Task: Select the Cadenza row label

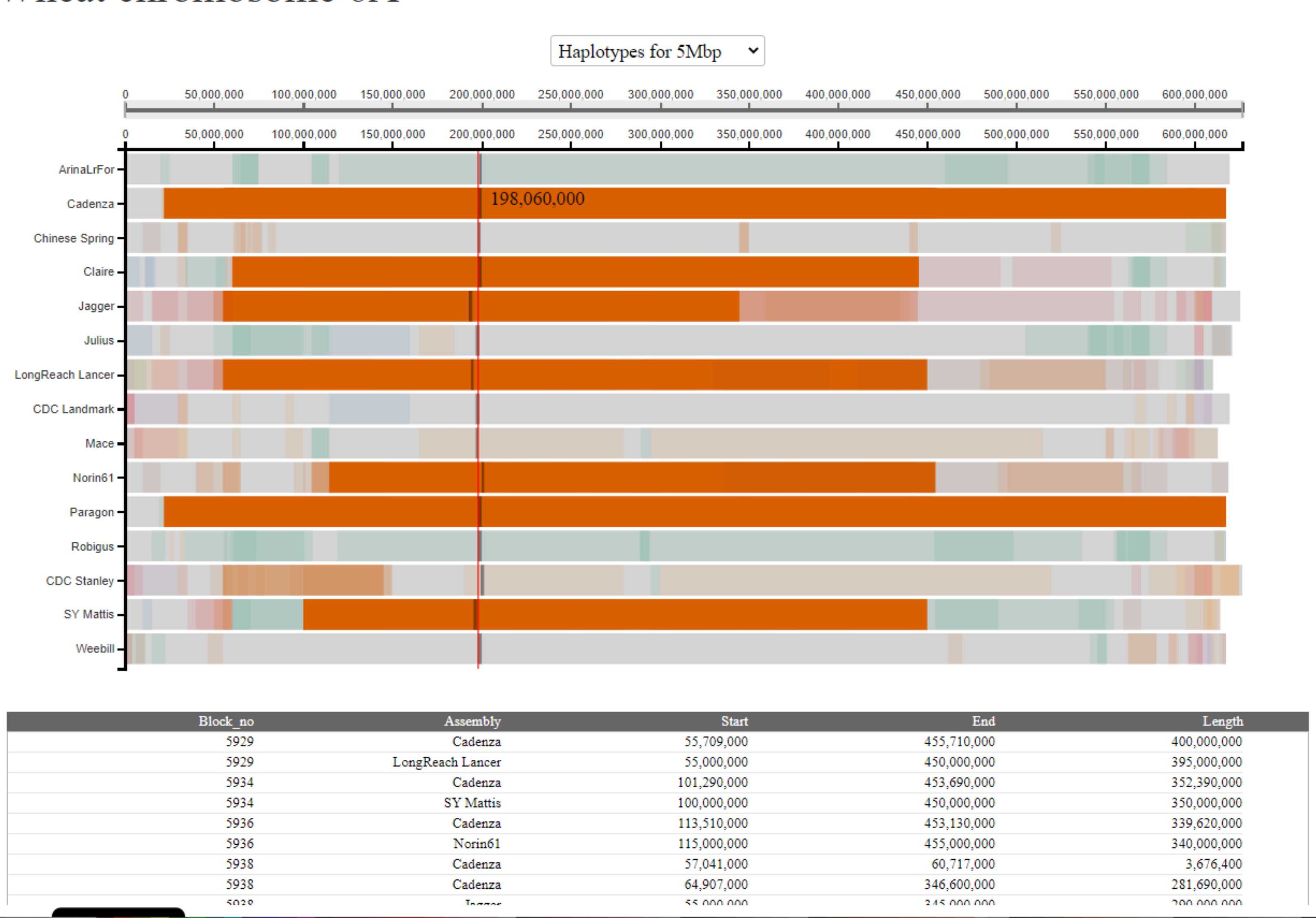Action: (x=91, y=204)
